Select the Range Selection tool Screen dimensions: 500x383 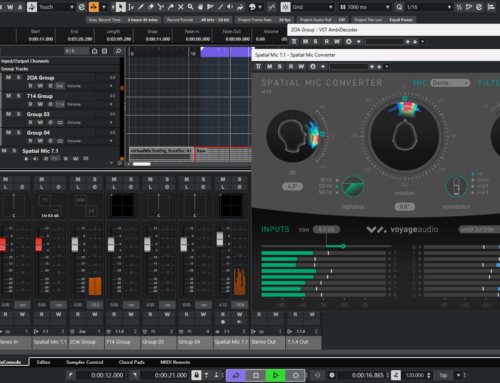point(131,7)
